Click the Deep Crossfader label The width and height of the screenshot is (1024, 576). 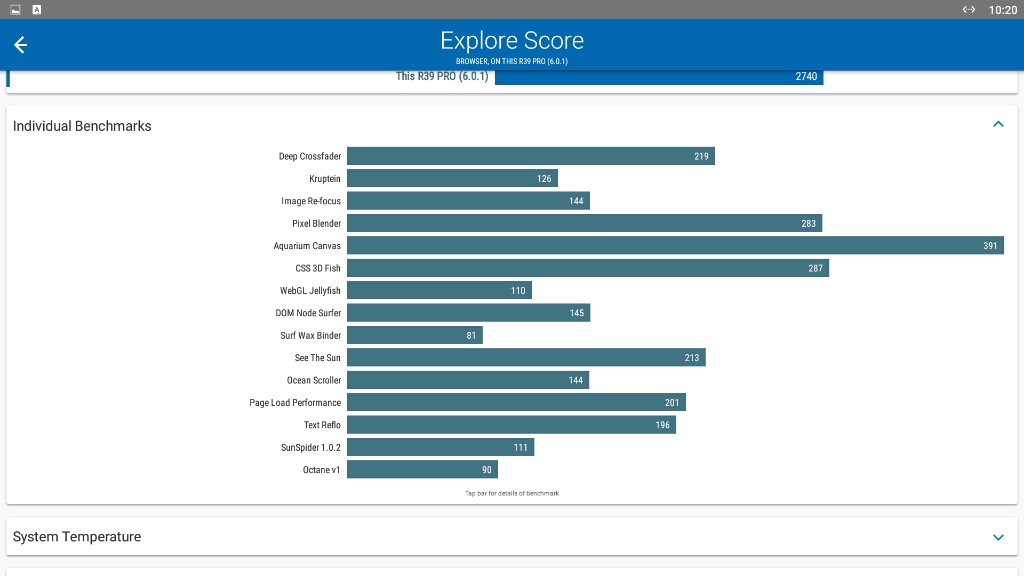click(310, 157)
